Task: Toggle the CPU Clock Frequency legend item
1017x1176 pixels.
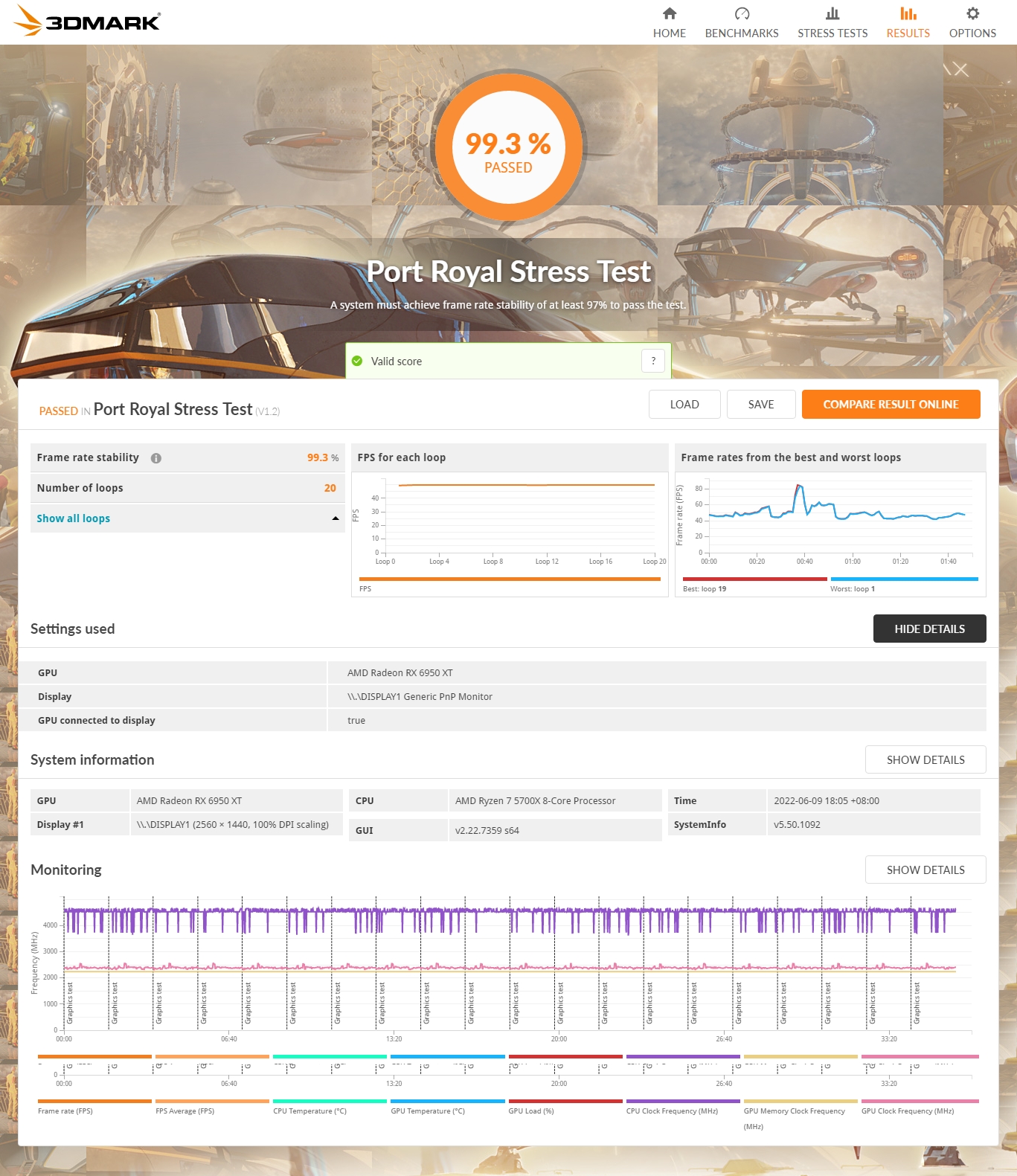Action: click(x=683, y=1106)
